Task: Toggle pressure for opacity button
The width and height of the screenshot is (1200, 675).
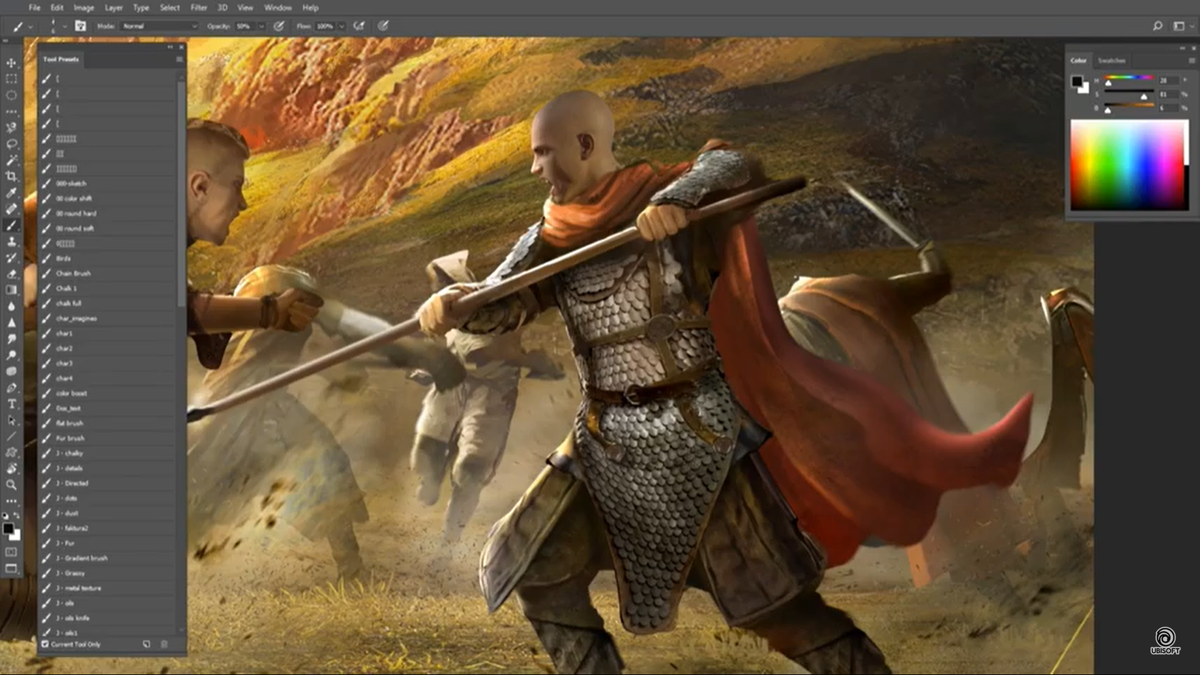Action: 278,26
